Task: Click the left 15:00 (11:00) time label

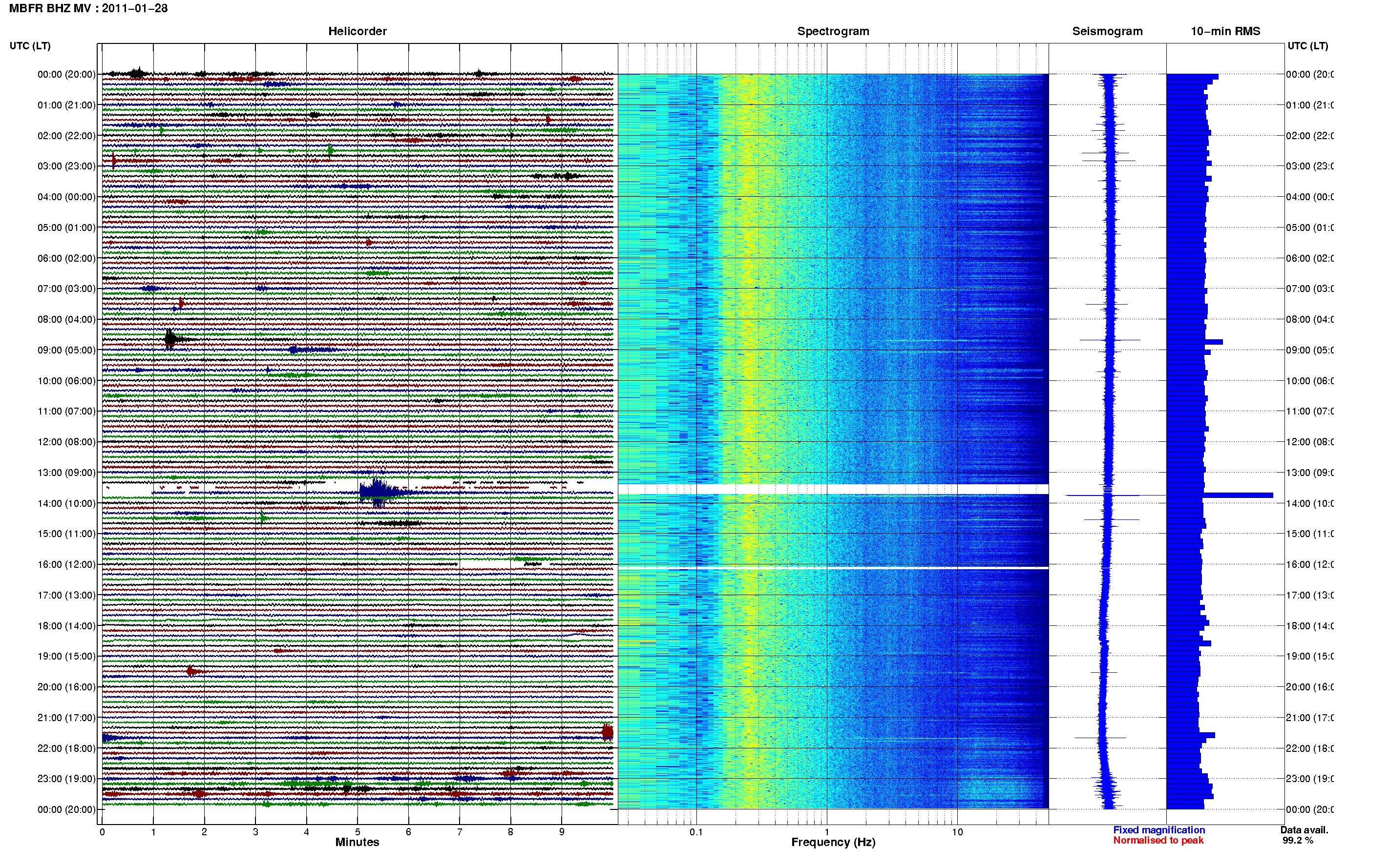Action: 66,534
